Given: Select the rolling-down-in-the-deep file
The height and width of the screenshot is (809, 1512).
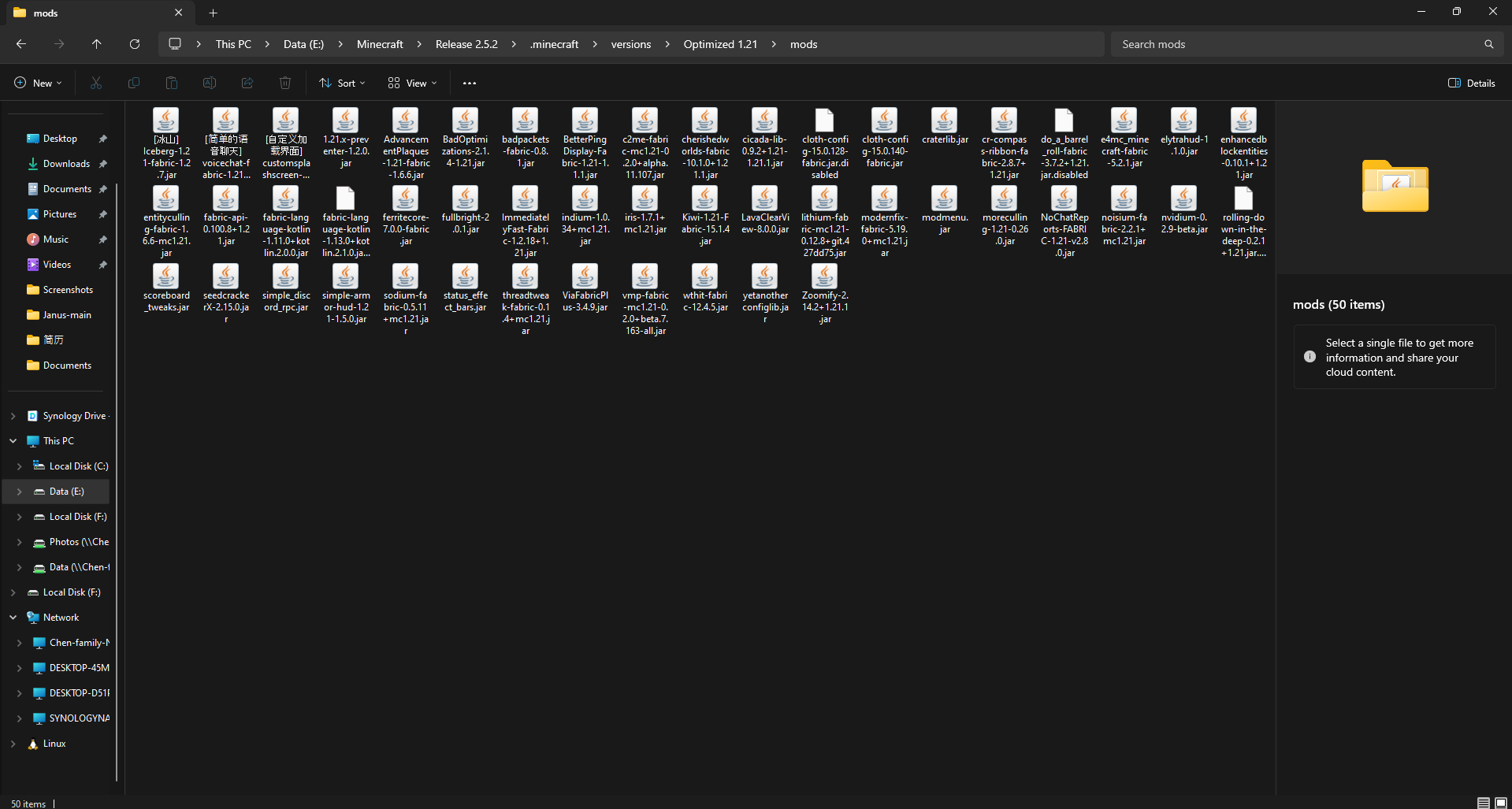Looking at the screenshot, I should (1244, 222).
